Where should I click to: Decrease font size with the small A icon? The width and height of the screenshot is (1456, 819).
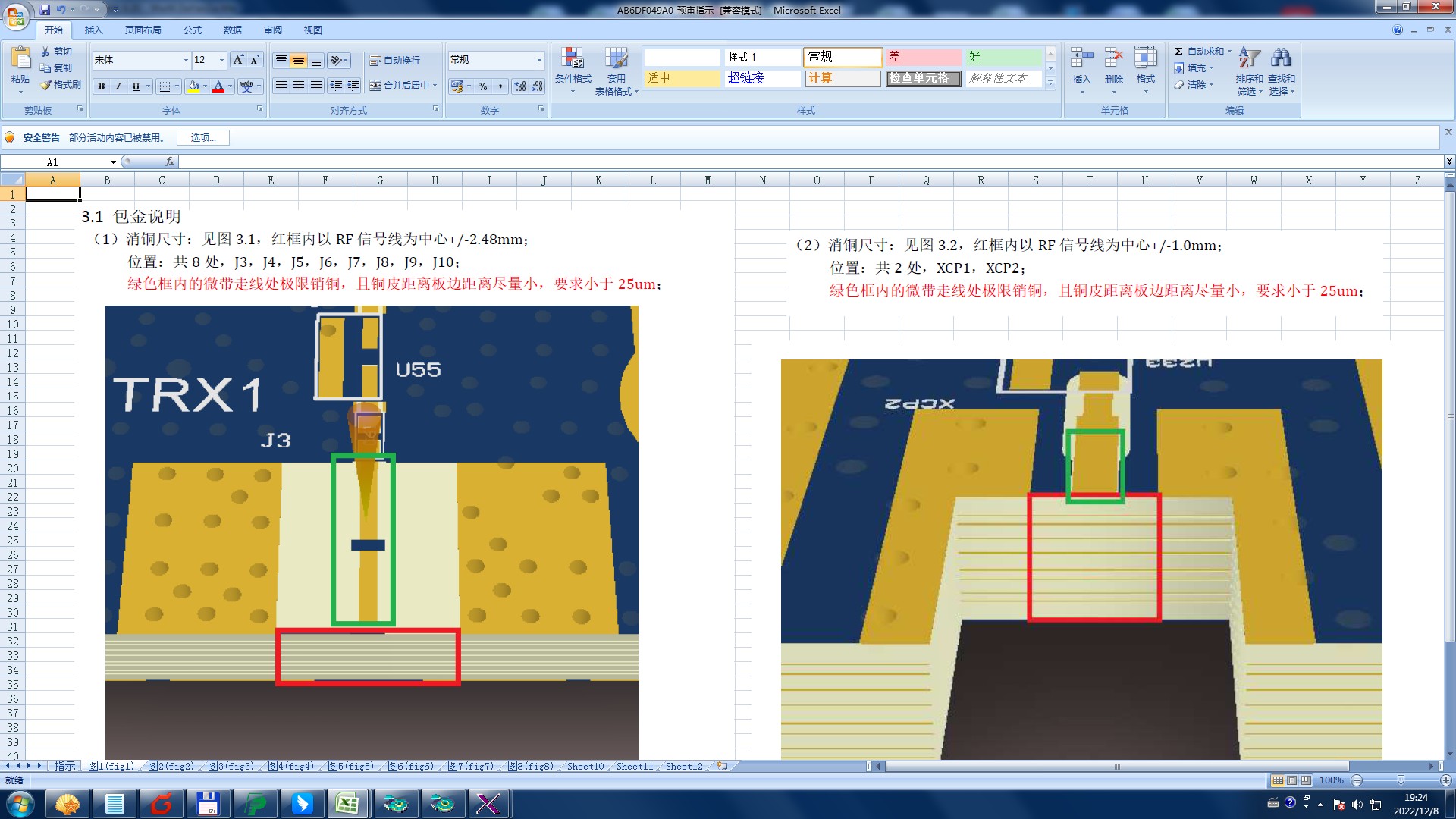coord(255,60)
